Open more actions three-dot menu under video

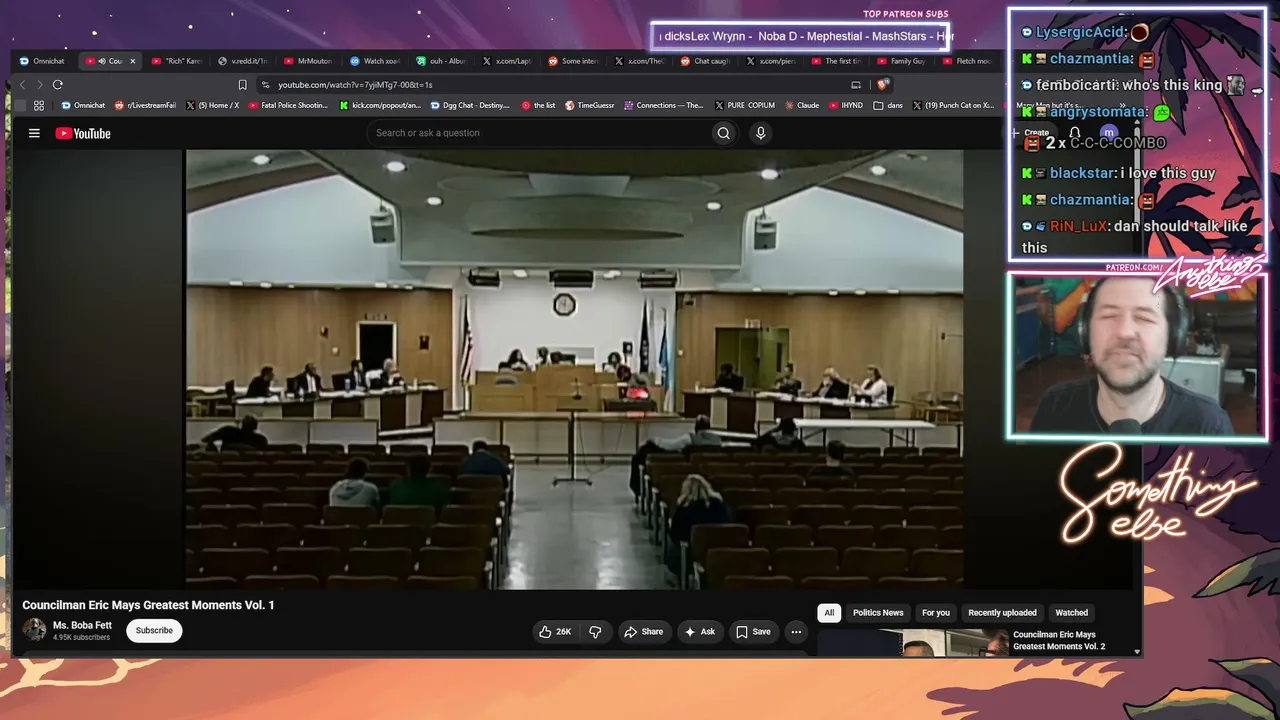tap(796, 632)
